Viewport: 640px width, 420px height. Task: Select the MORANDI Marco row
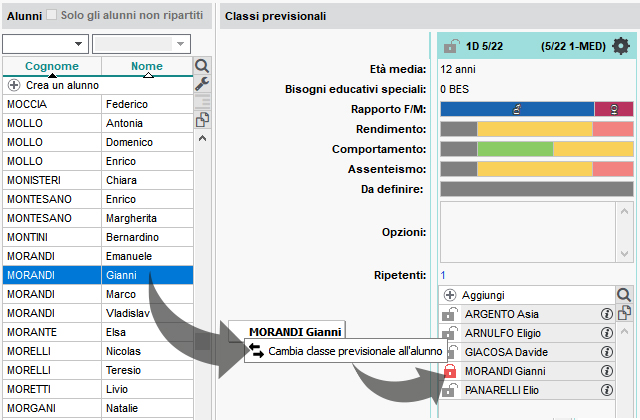(98, 294)
